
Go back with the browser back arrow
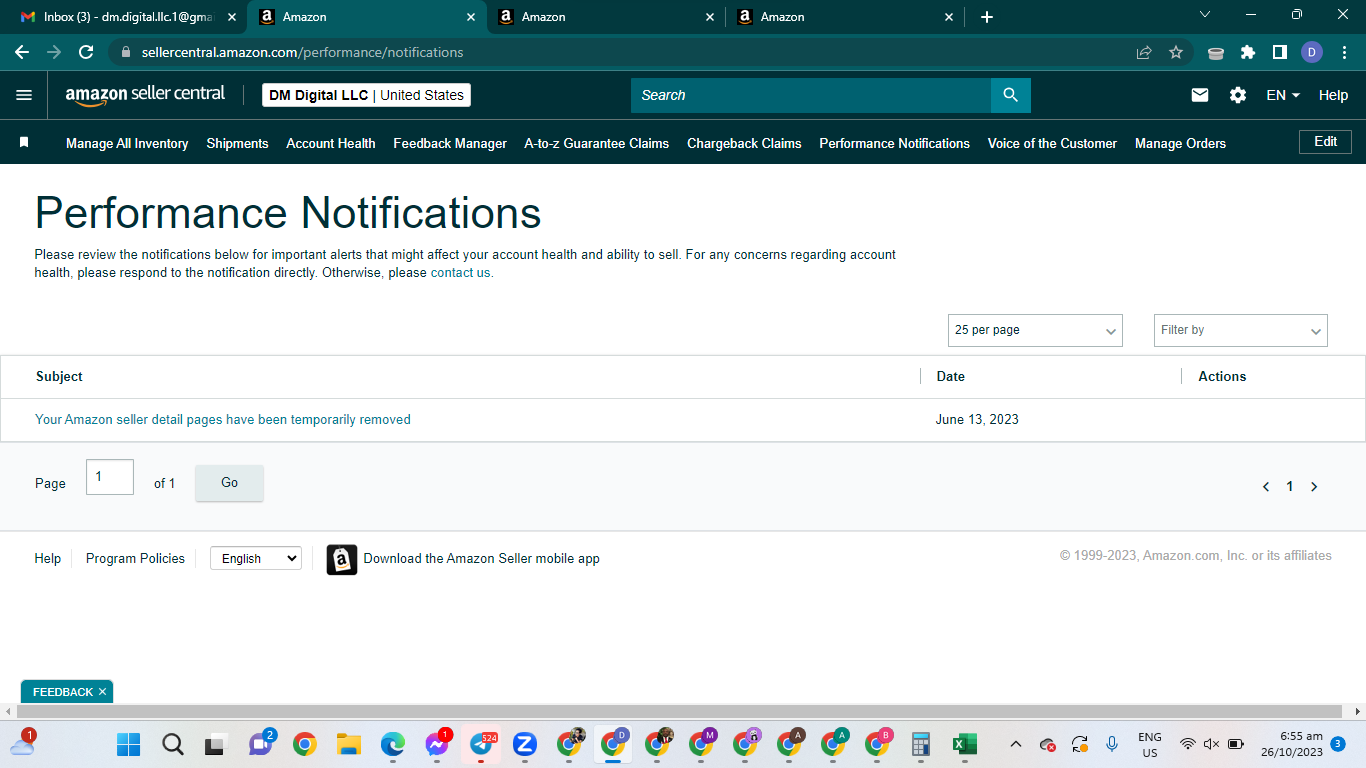[22, 52]
